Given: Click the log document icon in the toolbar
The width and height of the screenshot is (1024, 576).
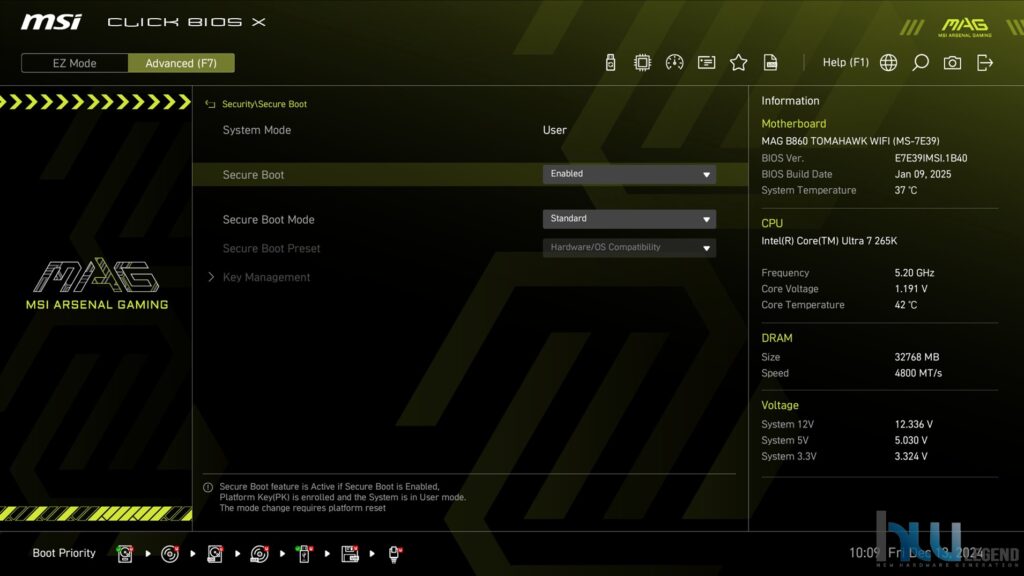Looking at the screenshot, I should [x=771, y=63].
